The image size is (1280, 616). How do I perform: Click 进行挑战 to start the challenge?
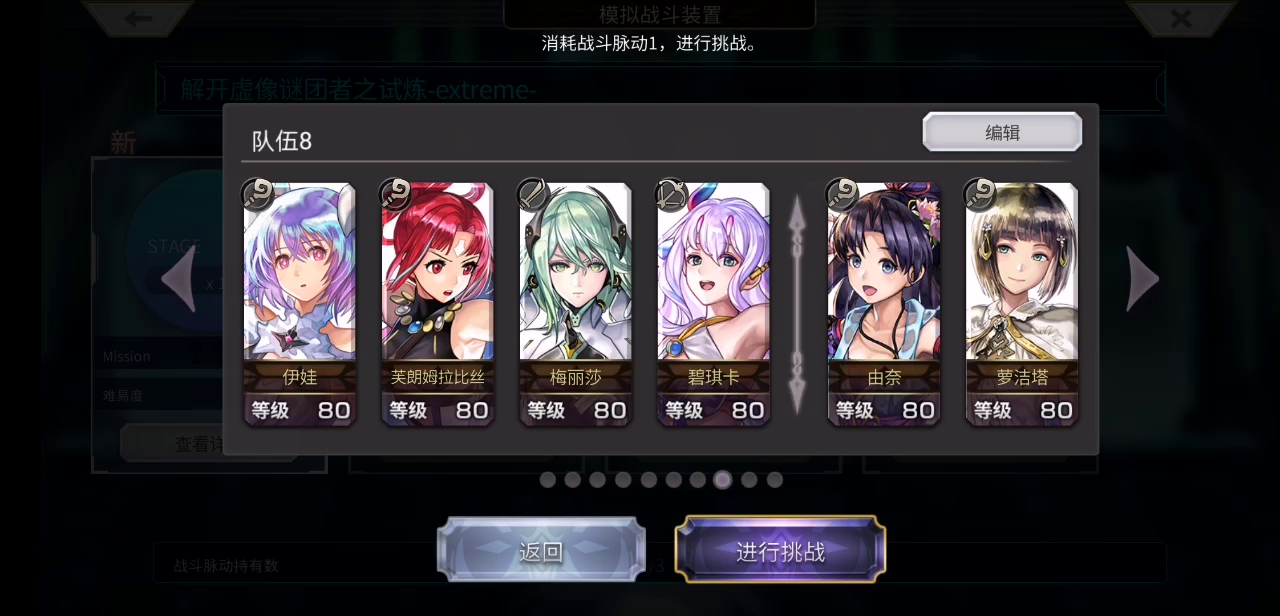pyautogui.click(x=780, y=551)
